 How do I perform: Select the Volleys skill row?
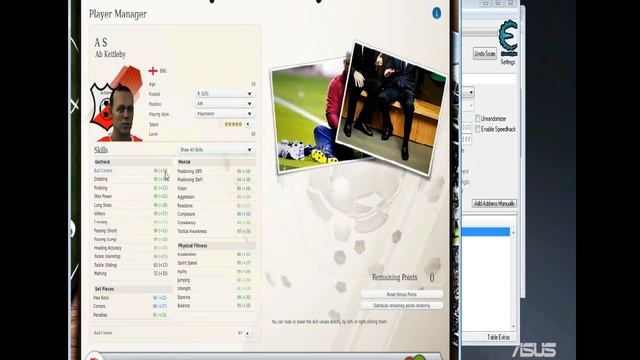131,213
